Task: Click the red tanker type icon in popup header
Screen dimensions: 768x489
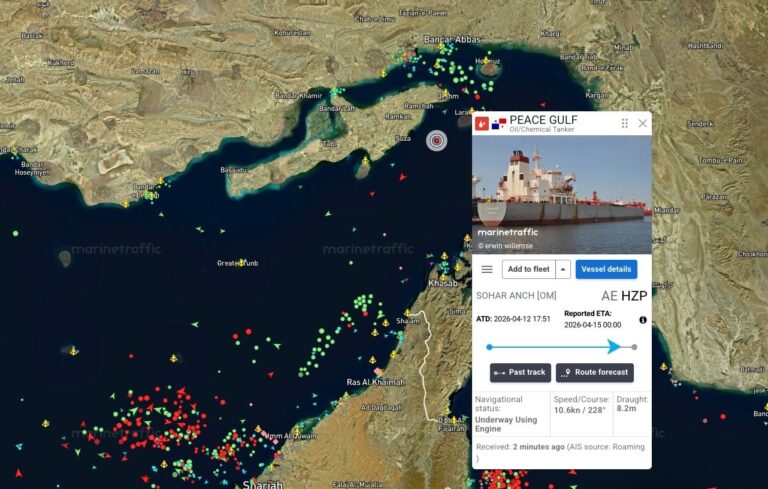Action: pyautogui.click(x=482, y=123)
